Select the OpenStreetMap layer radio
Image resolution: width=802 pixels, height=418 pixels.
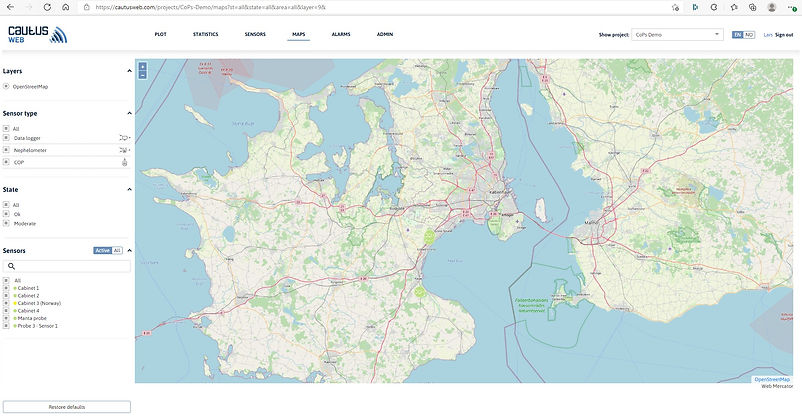click(6, 86)
